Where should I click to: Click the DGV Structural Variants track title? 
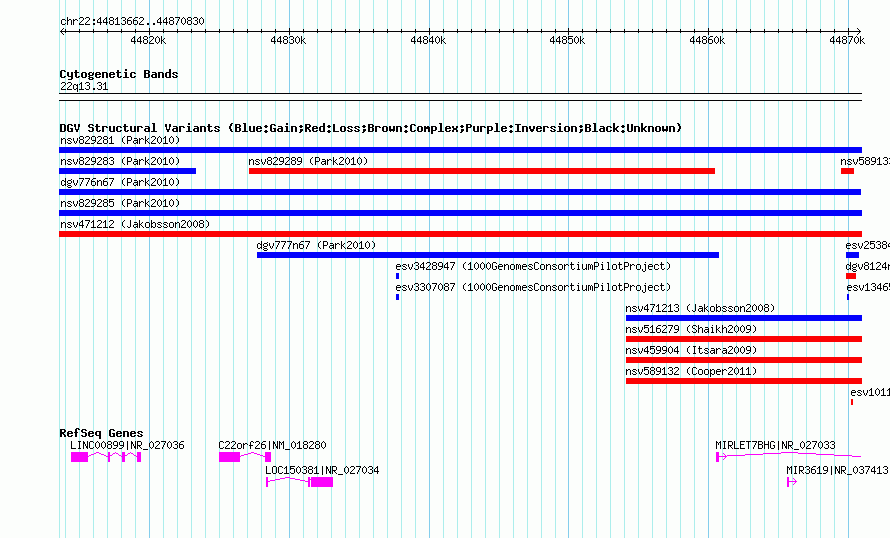coord(370,128)
